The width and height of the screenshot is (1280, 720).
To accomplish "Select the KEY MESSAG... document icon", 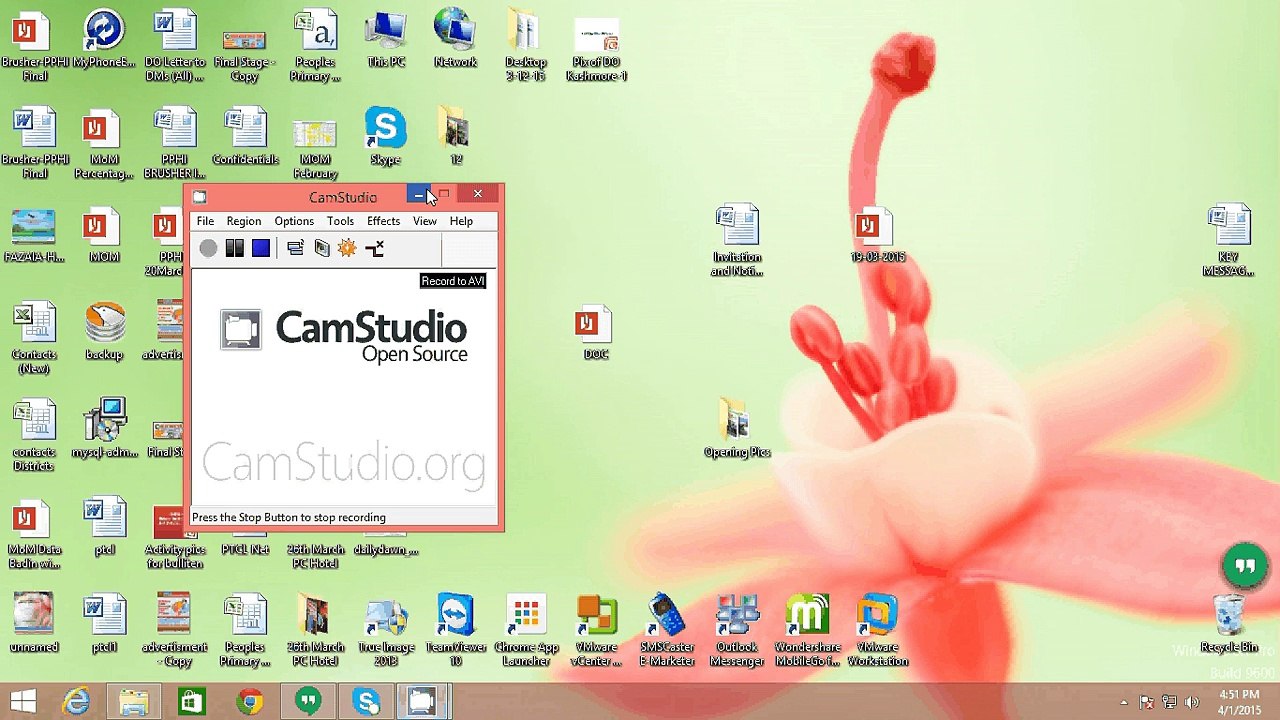I will pos(1229,240).
